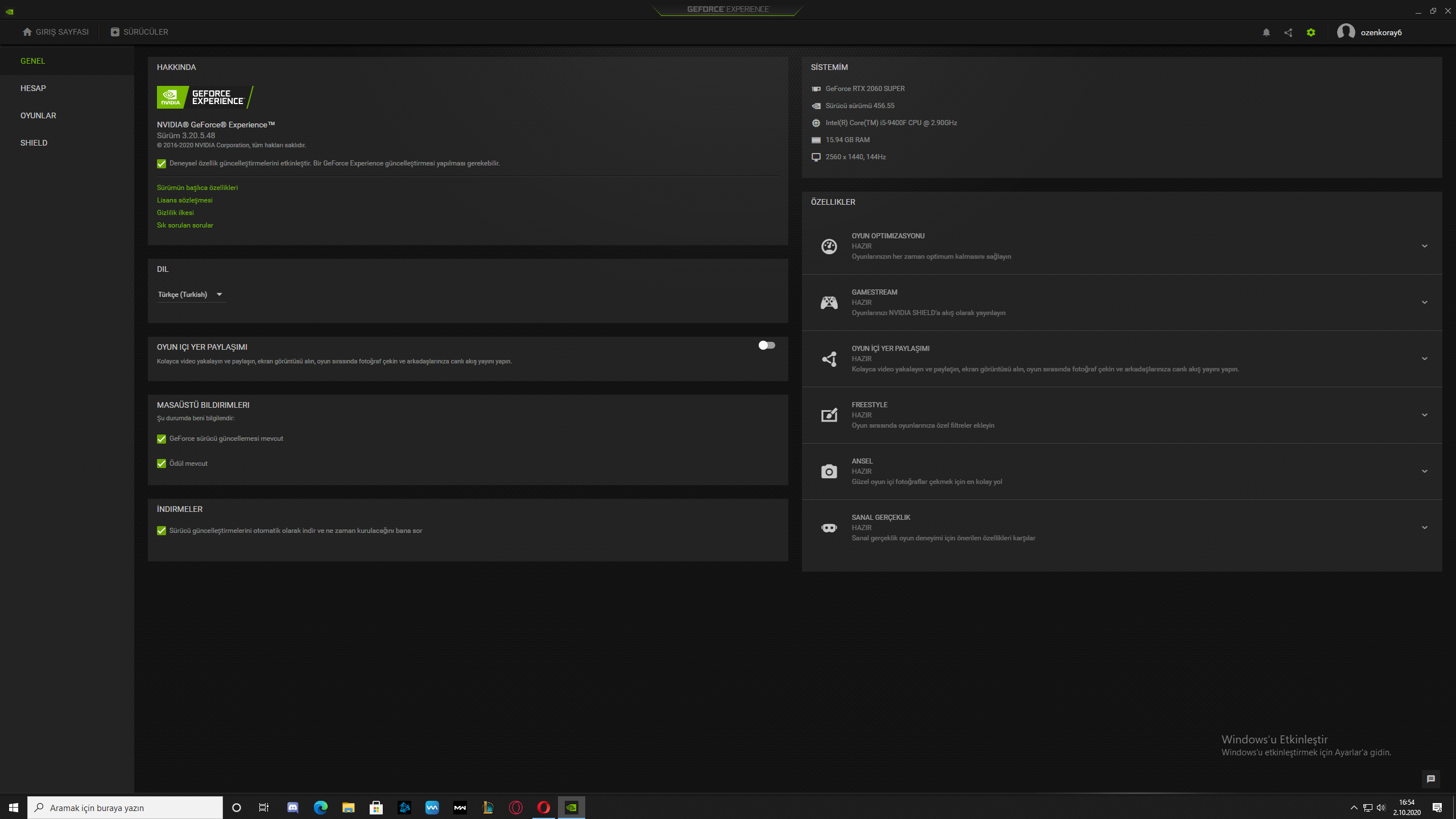Open the Türkçe language dropdown
Screen dimensions: 1456x819
tap(191, 295)
